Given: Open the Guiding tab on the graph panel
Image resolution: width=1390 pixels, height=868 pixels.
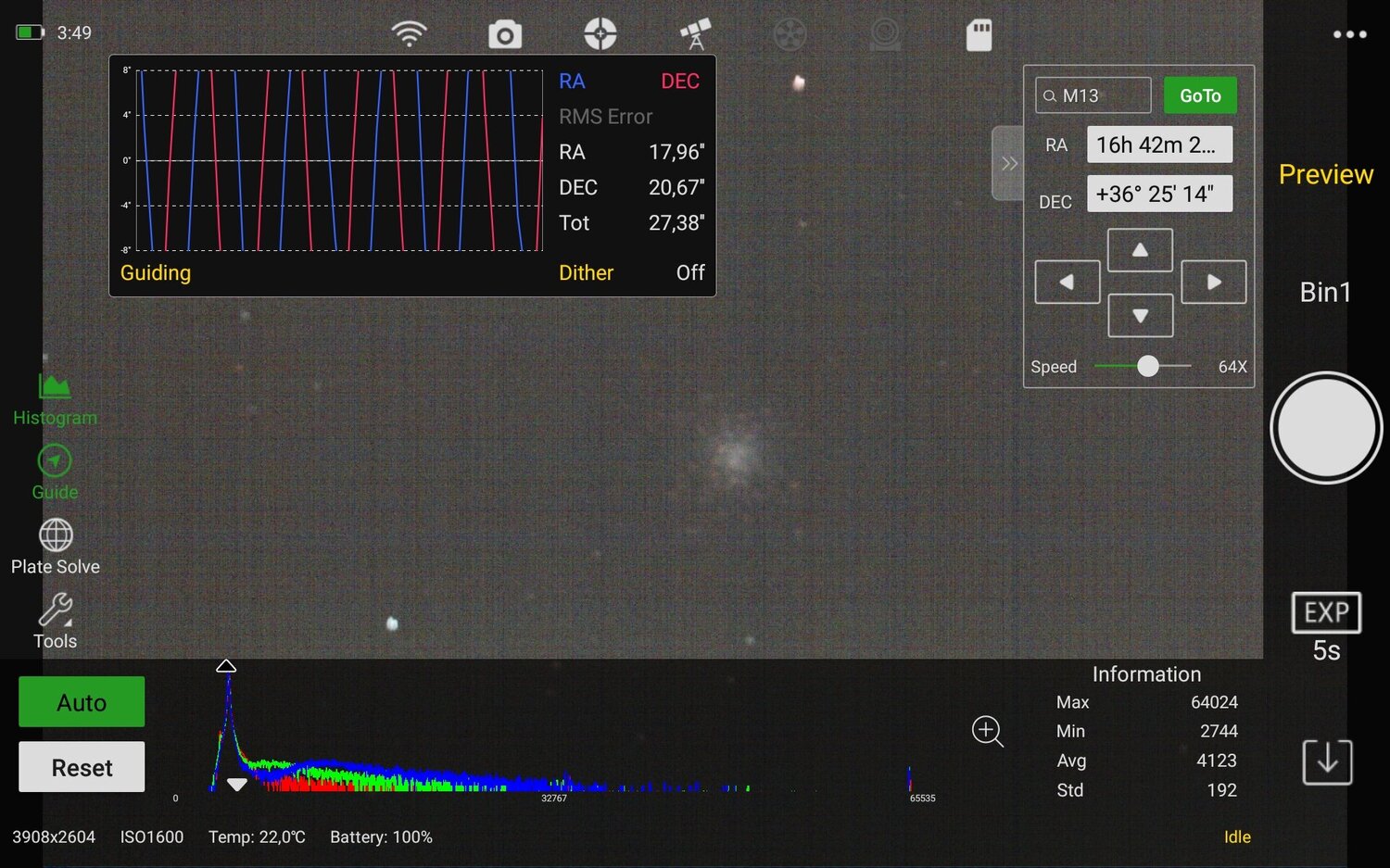Looking at the screenshot, I should [x=155, y=272].
